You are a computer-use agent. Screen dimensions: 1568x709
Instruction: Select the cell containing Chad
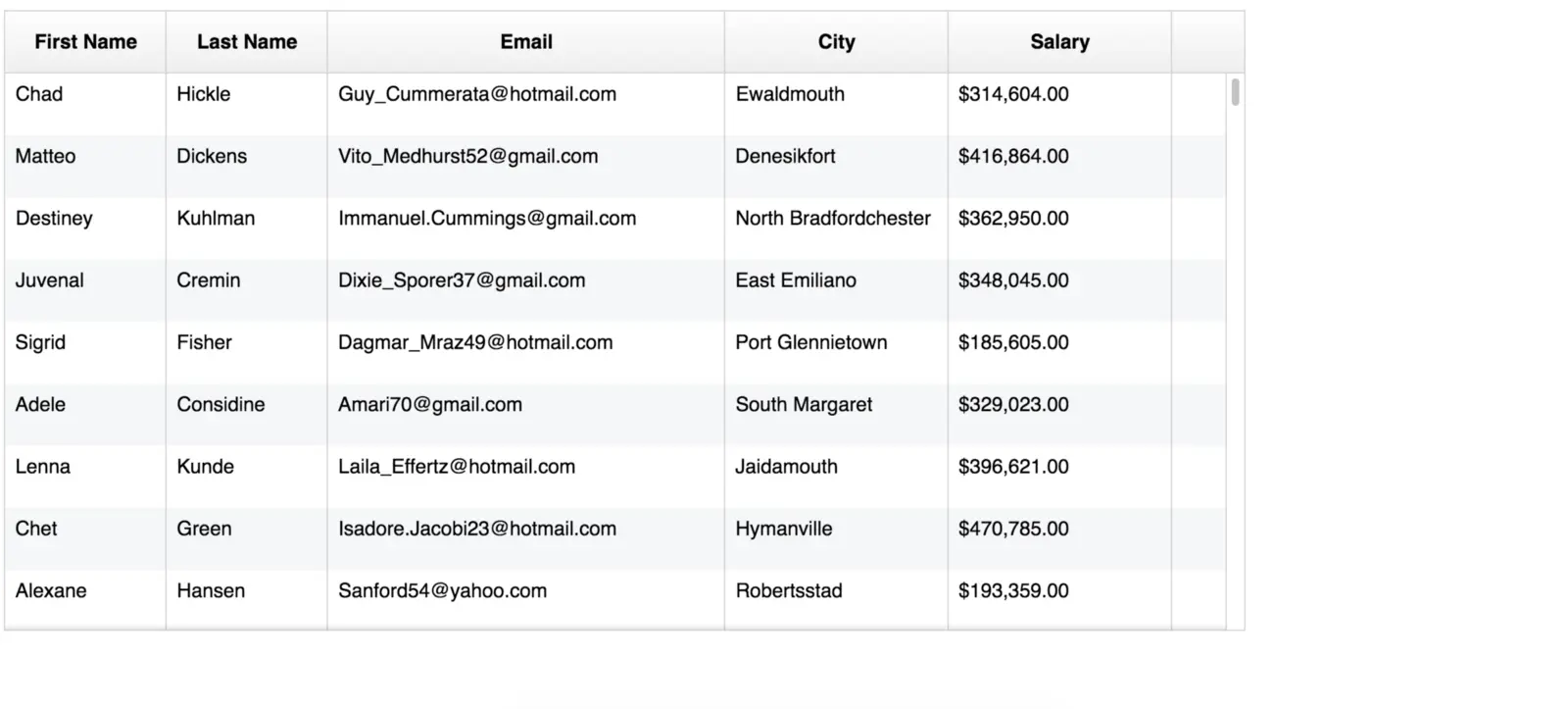tap(39, 94)
